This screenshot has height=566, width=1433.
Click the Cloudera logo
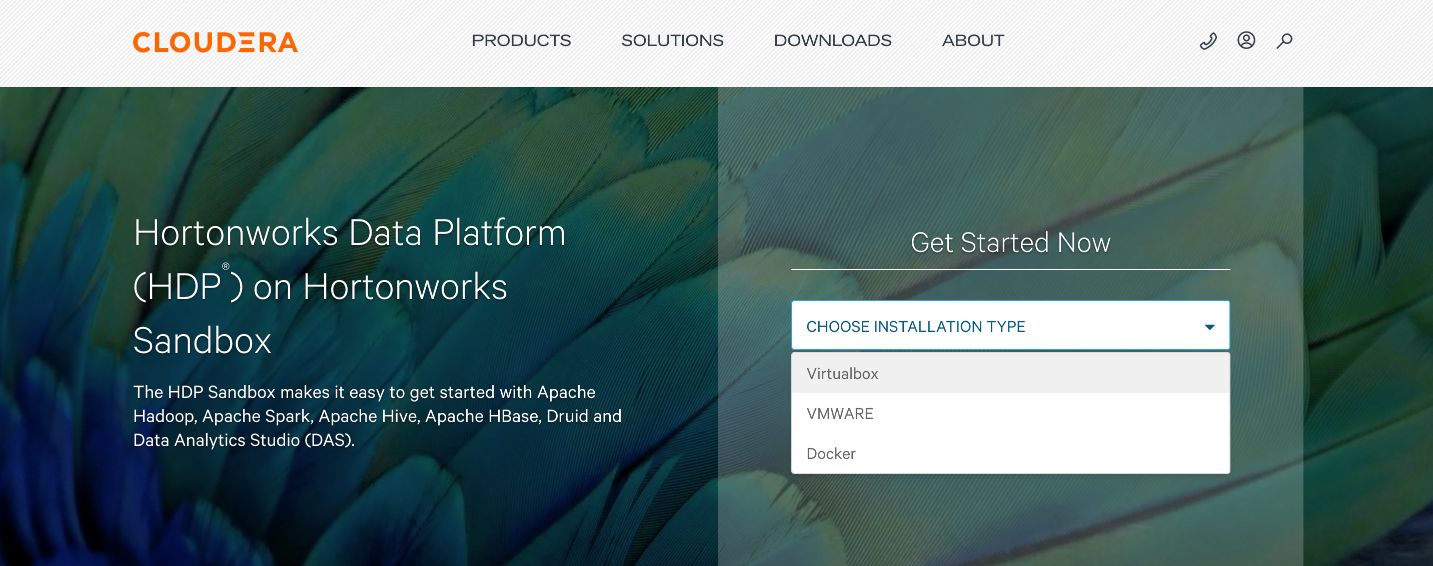215,42
